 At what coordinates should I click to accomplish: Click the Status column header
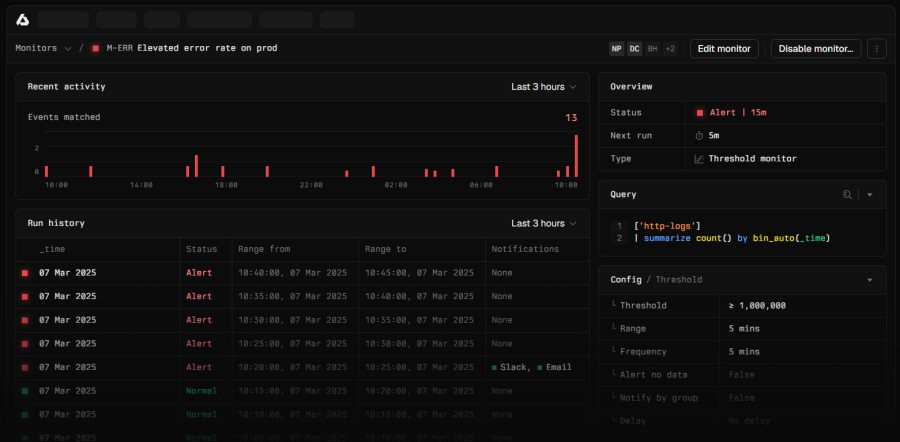coord(201,249)
